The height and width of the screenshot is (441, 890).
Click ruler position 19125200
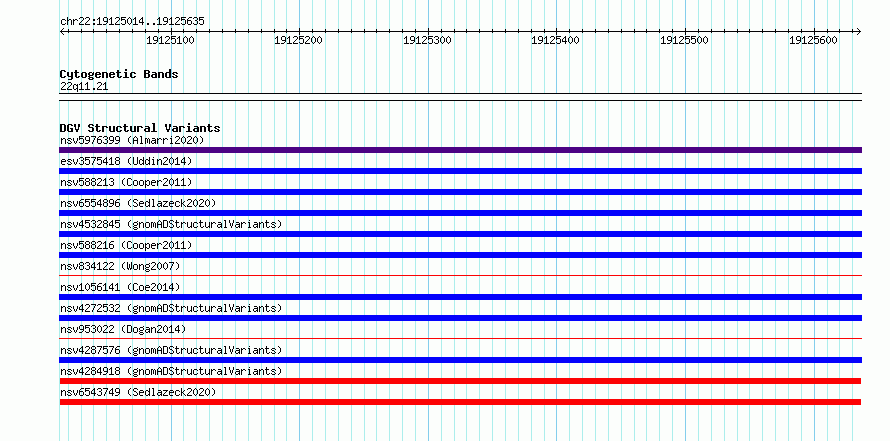coord(299,40)
